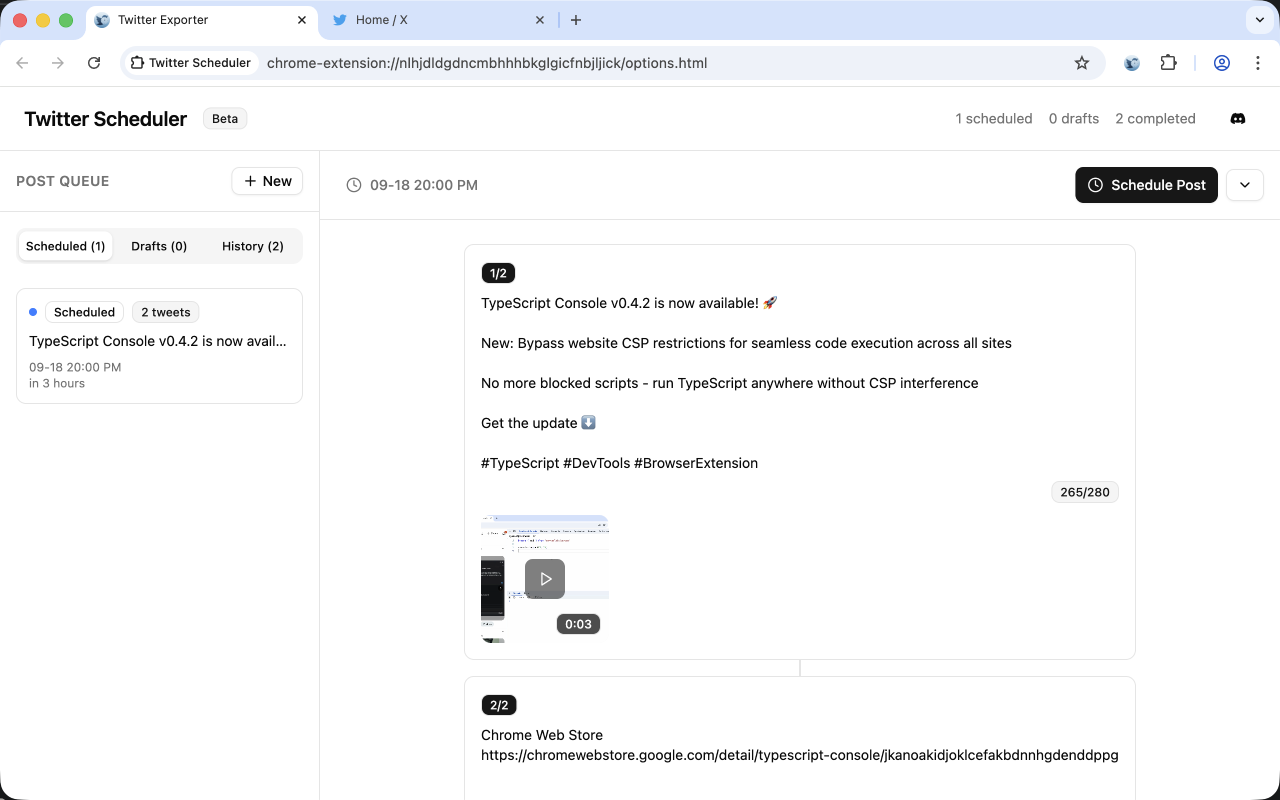Click the #TypeScript #DevTools #BrowserExtension hashtags line

(619, 463)
